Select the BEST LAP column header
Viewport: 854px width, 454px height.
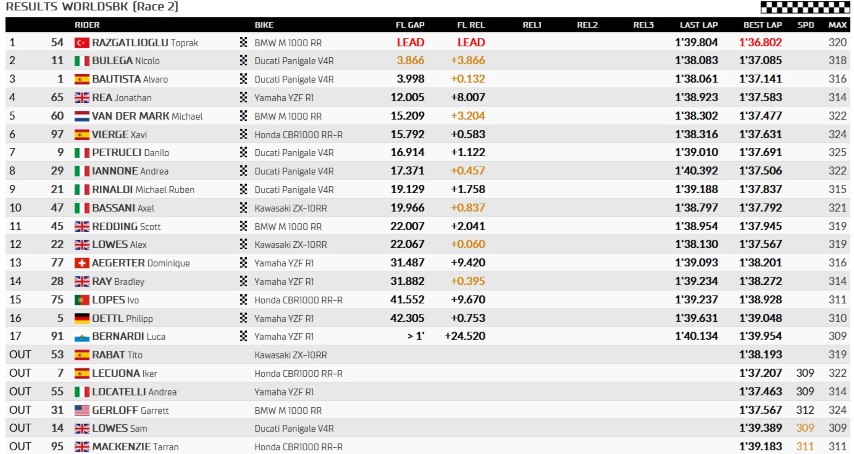[x=762, y=25]
